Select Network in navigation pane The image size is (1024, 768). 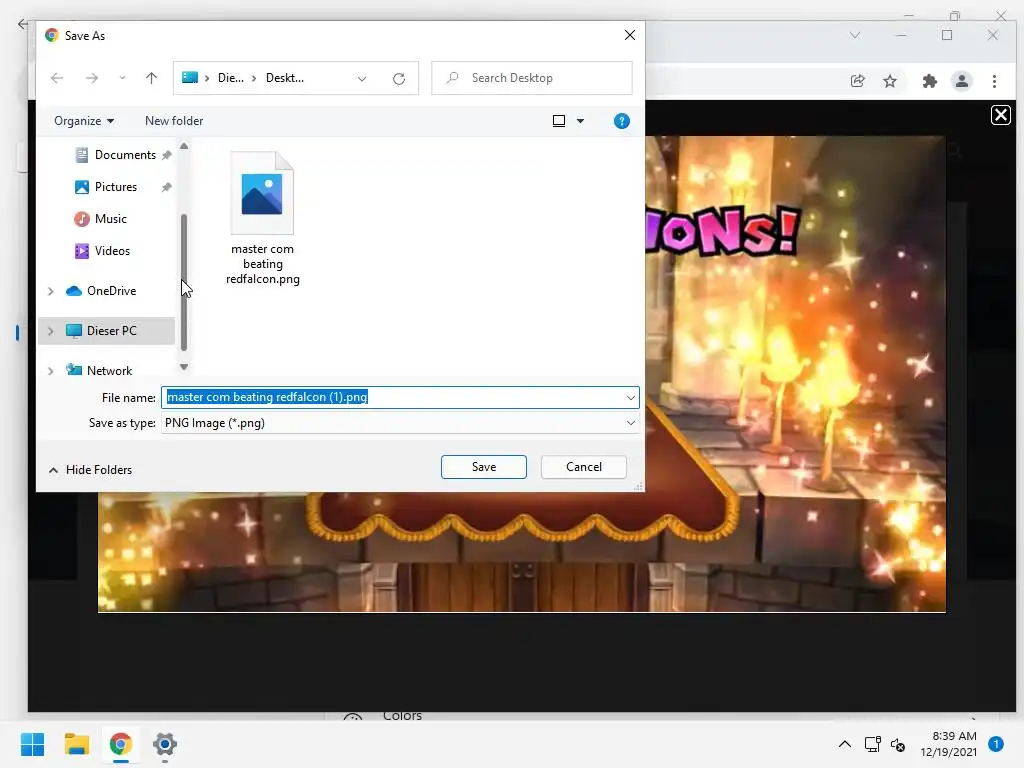tap(99, 370)
